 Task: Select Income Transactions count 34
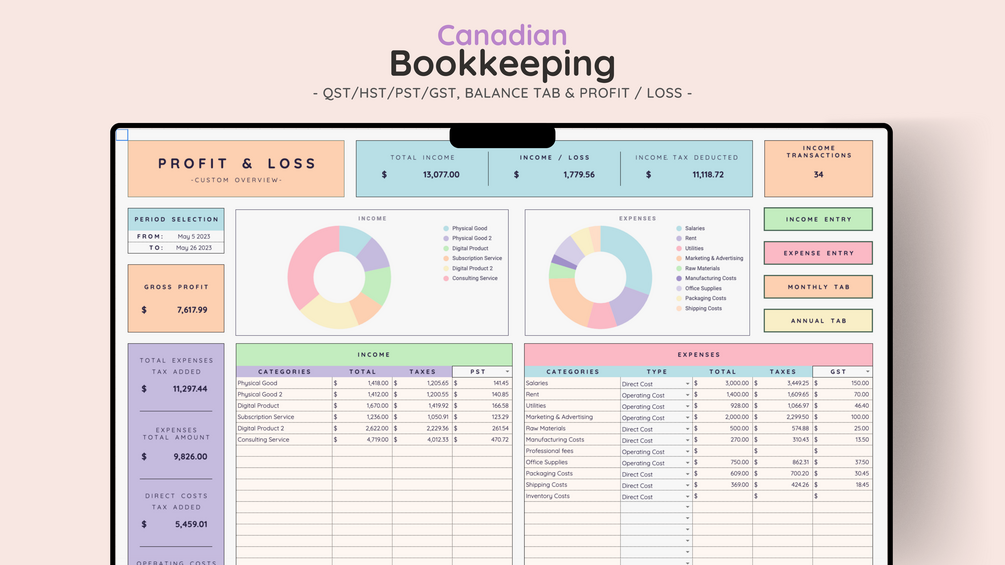[x=818, y=174]
